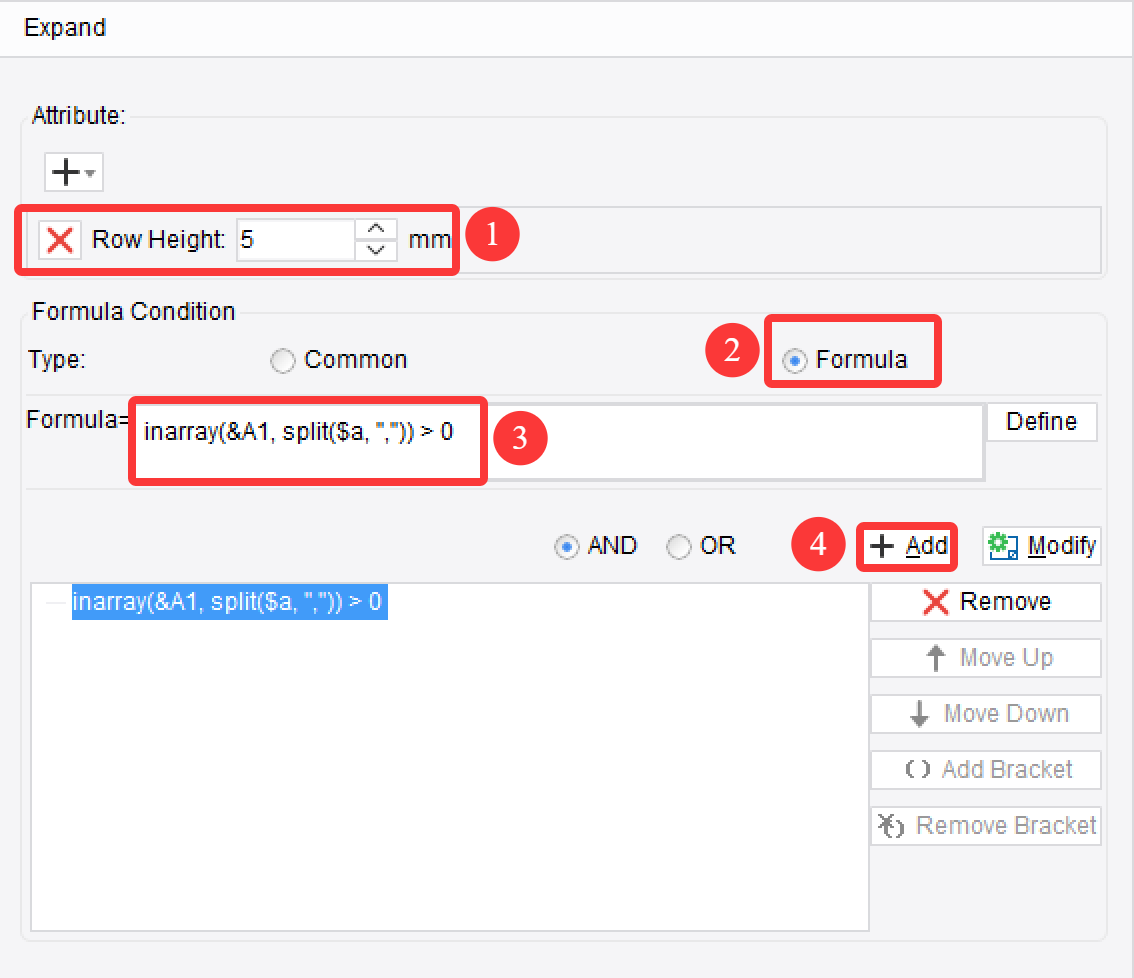This screenshot has width=1134, height=978.
Task: Click the Remove Bracket icon
Action: coord(891,825)
